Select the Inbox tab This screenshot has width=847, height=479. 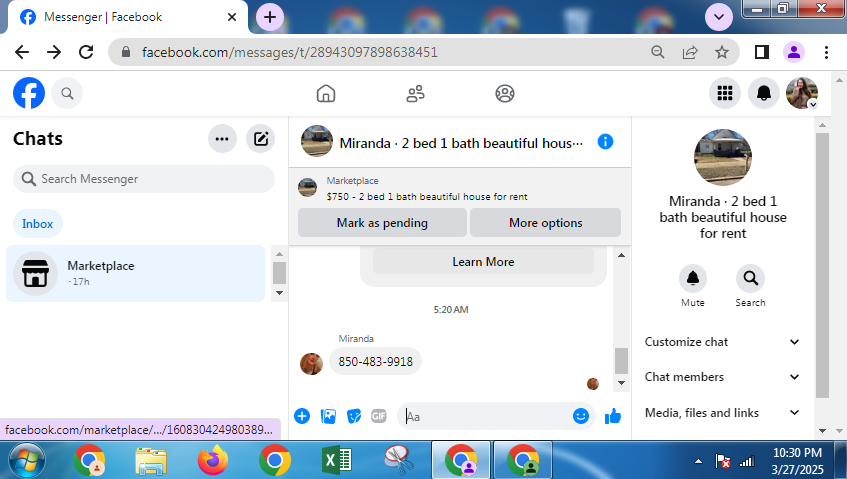coord(38,224)
